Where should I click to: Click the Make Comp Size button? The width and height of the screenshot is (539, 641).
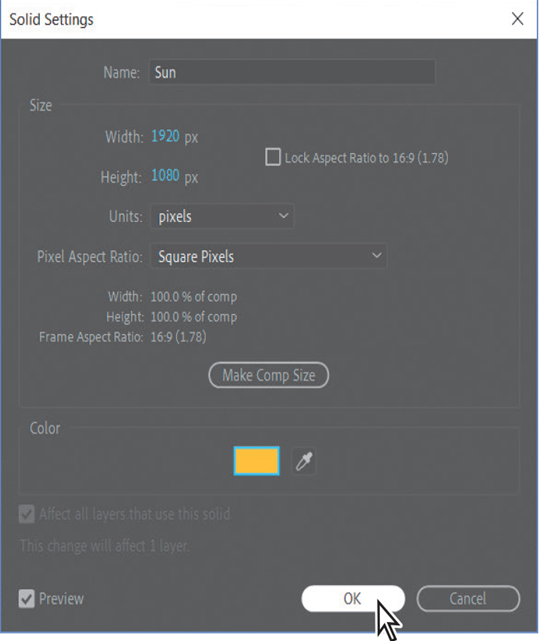[x=269, y=375]
